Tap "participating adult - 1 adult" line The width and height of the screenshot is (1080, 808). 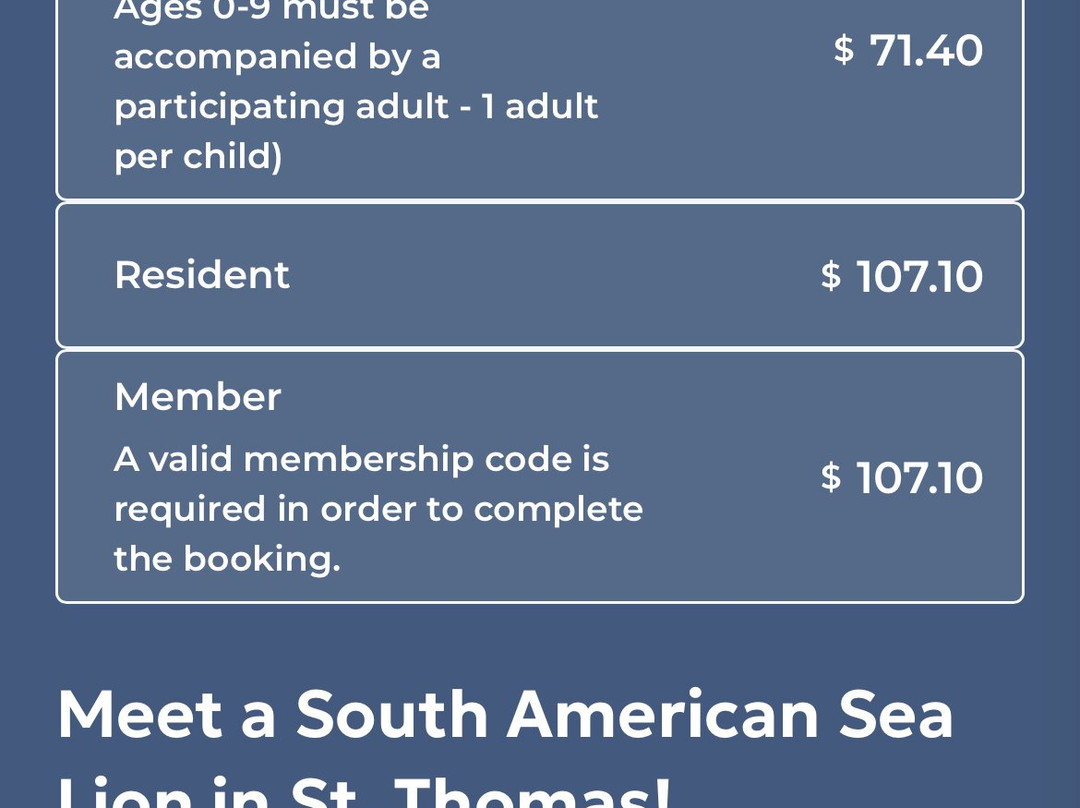[x=356, y=106]
